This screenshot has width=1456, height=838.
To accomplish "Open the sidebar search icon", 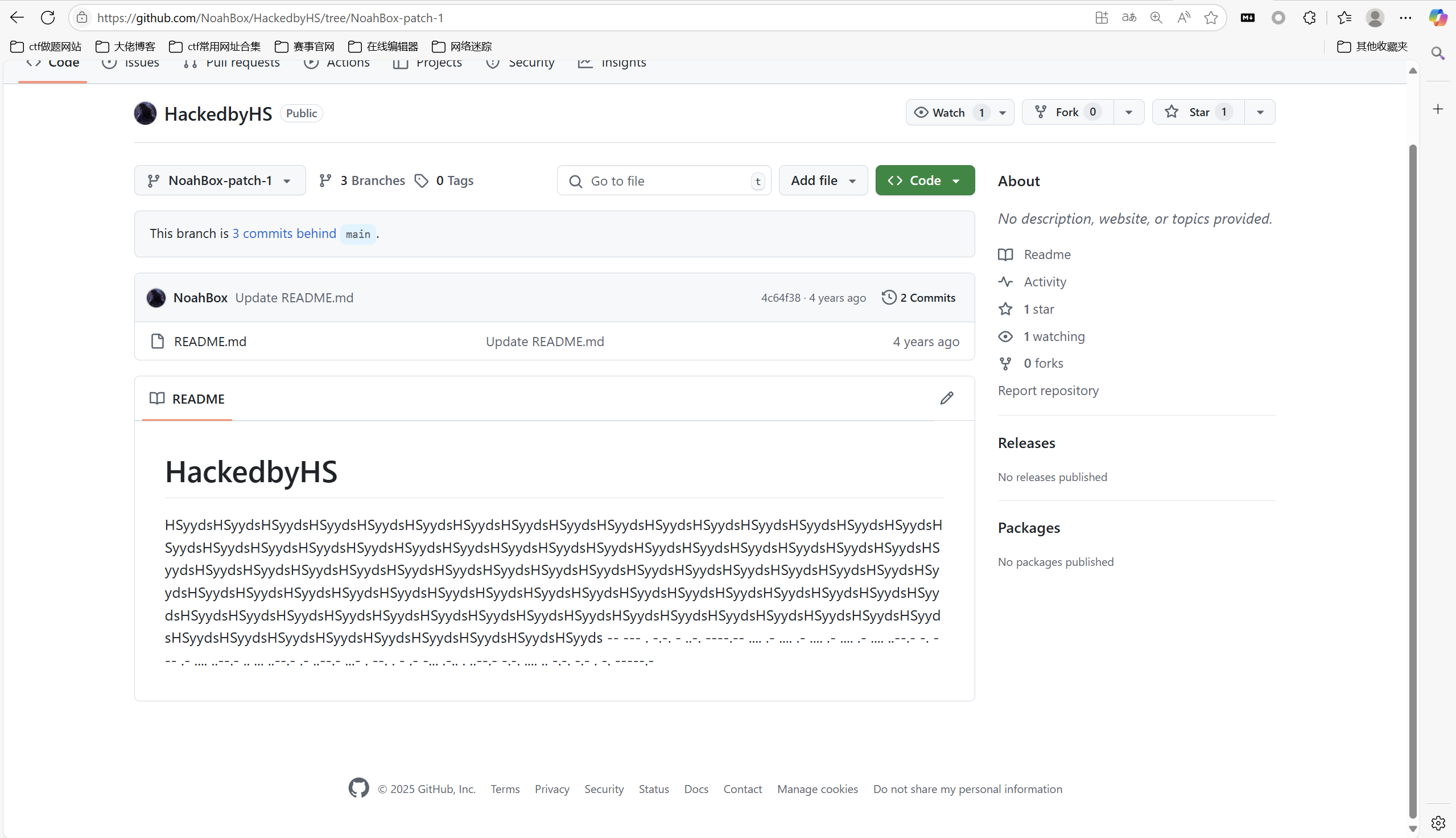I will [1438, 54].
